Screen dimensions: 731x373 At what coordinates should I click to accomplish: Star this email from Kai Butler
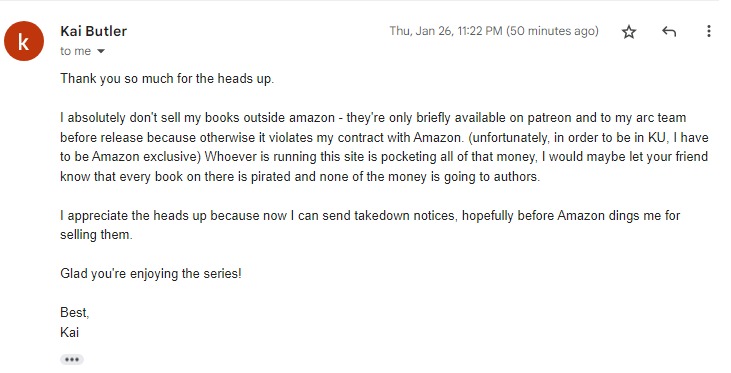pos(629,32)
